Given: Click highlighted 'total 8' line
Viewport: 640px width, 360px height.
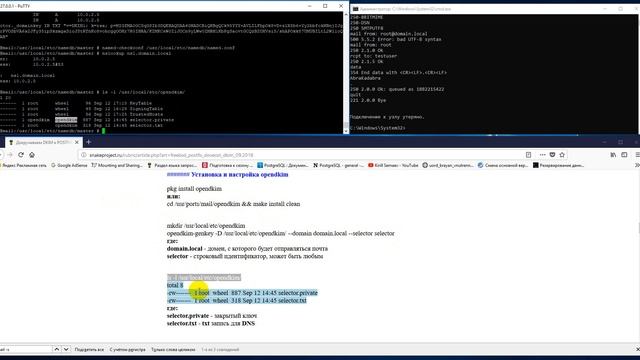Looking at the screenshot, I should pyautogui.click(x=175, y=285).
